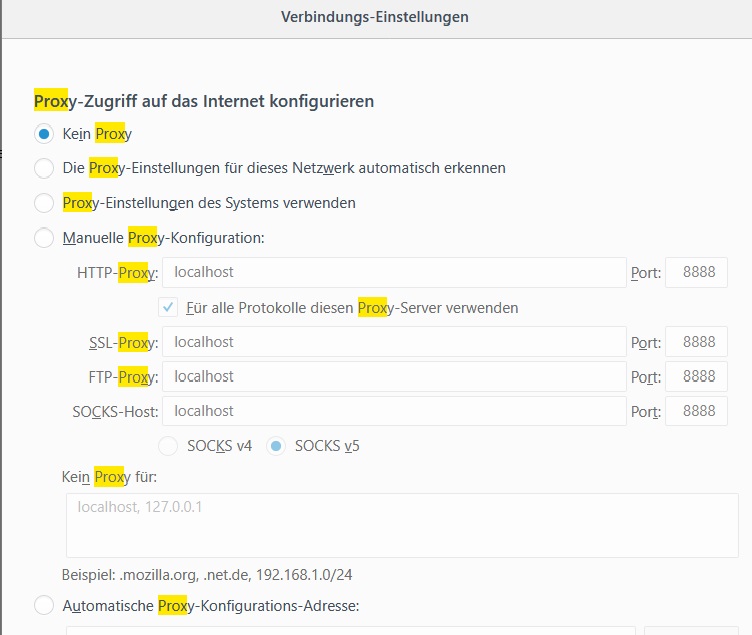752x635 pixels.
Task: Click the SSL-Proxy host field
Action: [x=394, y=342]
